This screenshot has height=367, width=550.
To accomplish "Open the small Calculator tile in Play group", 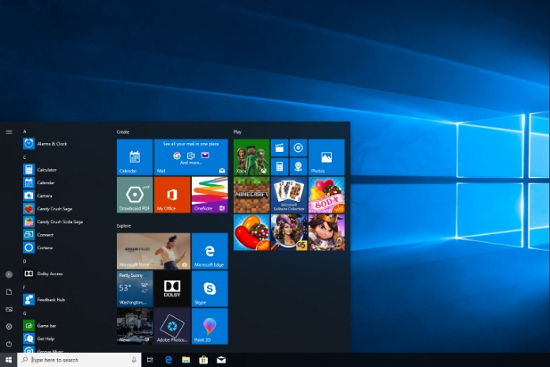I will click(x=280, y=166).
